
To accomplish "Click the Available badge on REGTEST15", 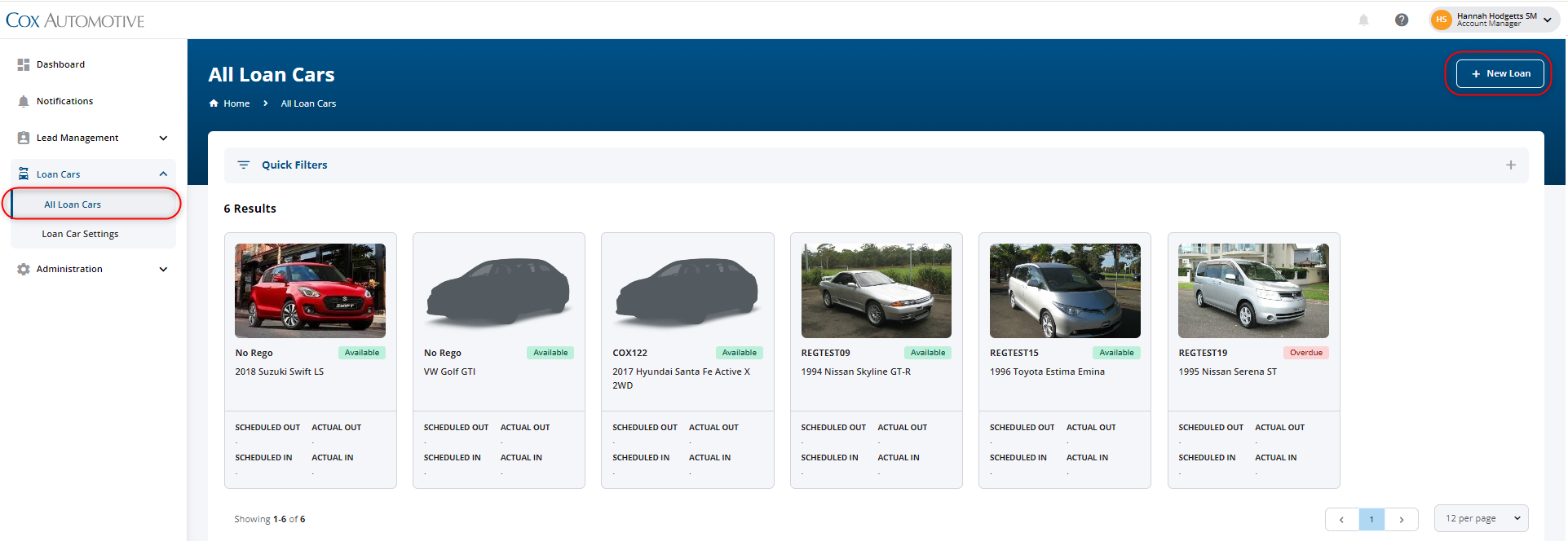I will (1116, 353).
